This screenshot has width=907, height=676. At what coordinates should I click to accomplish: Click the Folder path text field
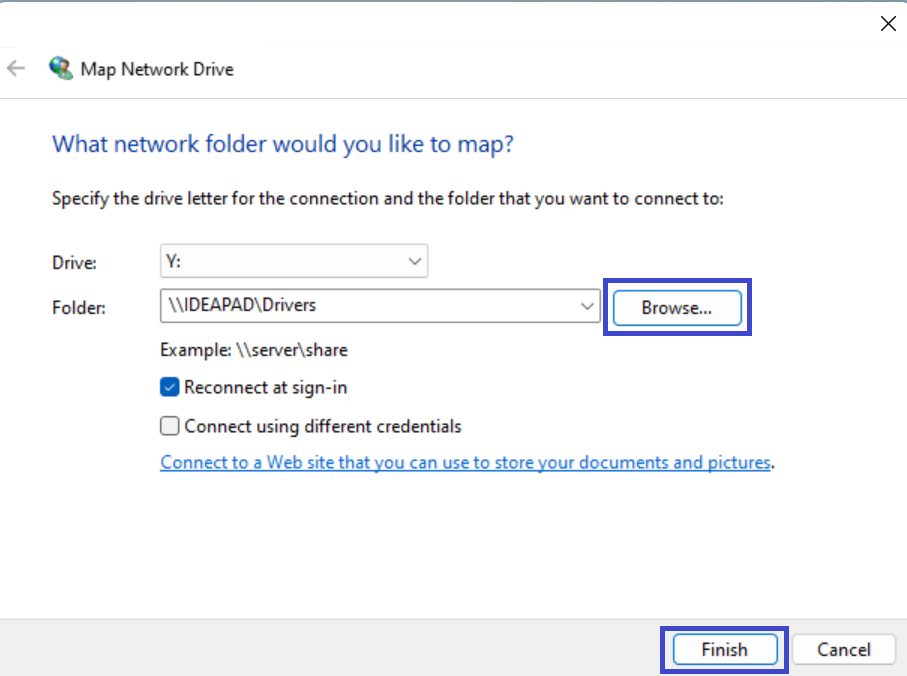[x=368, y=306]
